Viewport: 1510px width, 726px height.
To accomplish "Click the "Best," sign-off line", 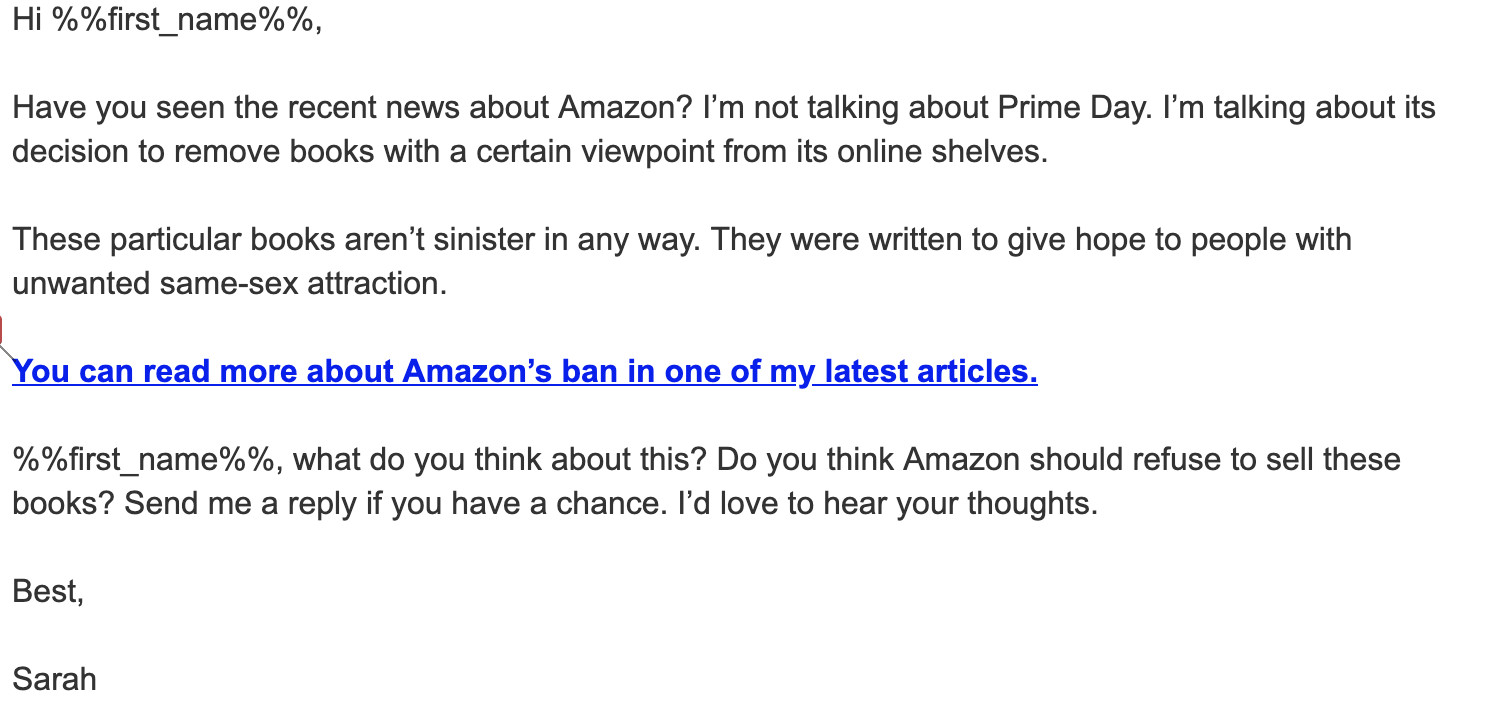I will click(48, 591).
